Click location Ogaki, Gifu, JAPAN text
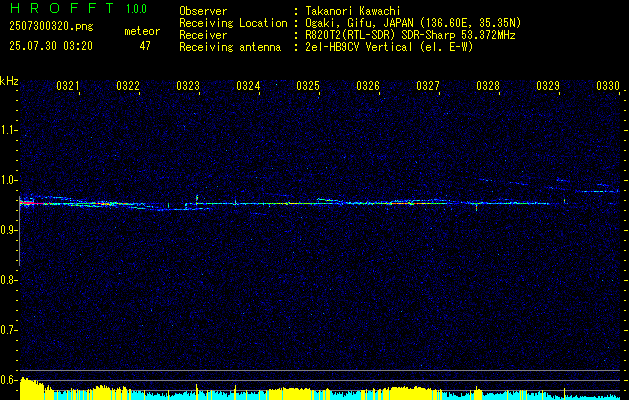 coord(413,23)
